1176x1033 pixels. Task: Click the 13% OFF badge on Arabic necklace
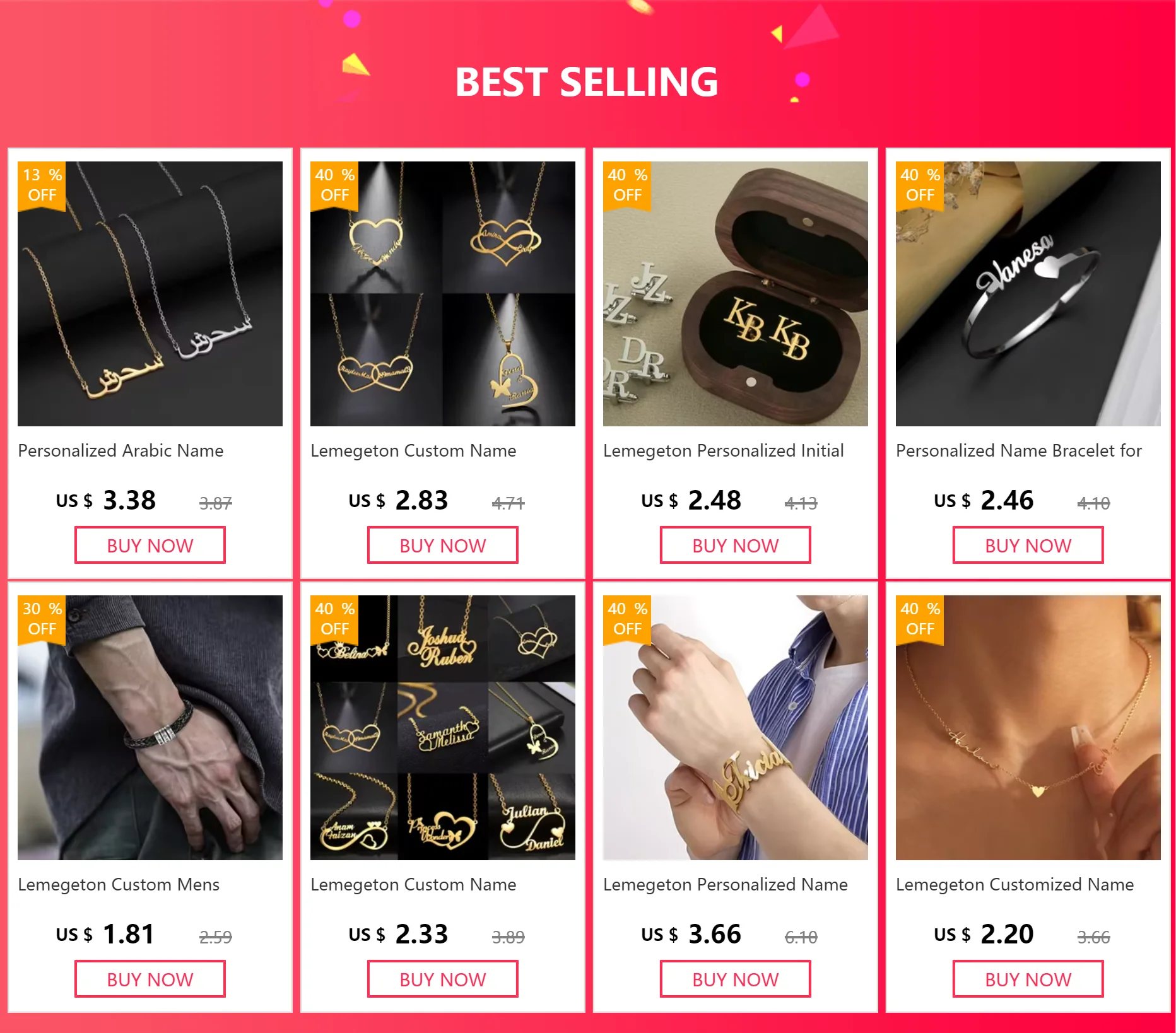(x=42, y=185)
